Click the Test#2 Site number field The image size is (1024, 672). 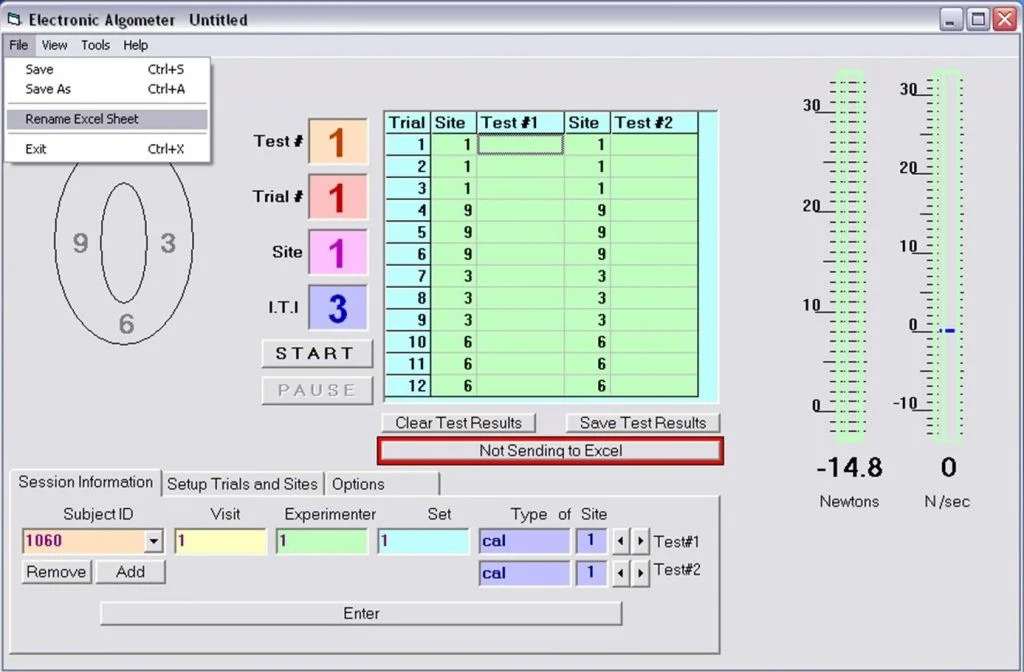click(592, 573)
